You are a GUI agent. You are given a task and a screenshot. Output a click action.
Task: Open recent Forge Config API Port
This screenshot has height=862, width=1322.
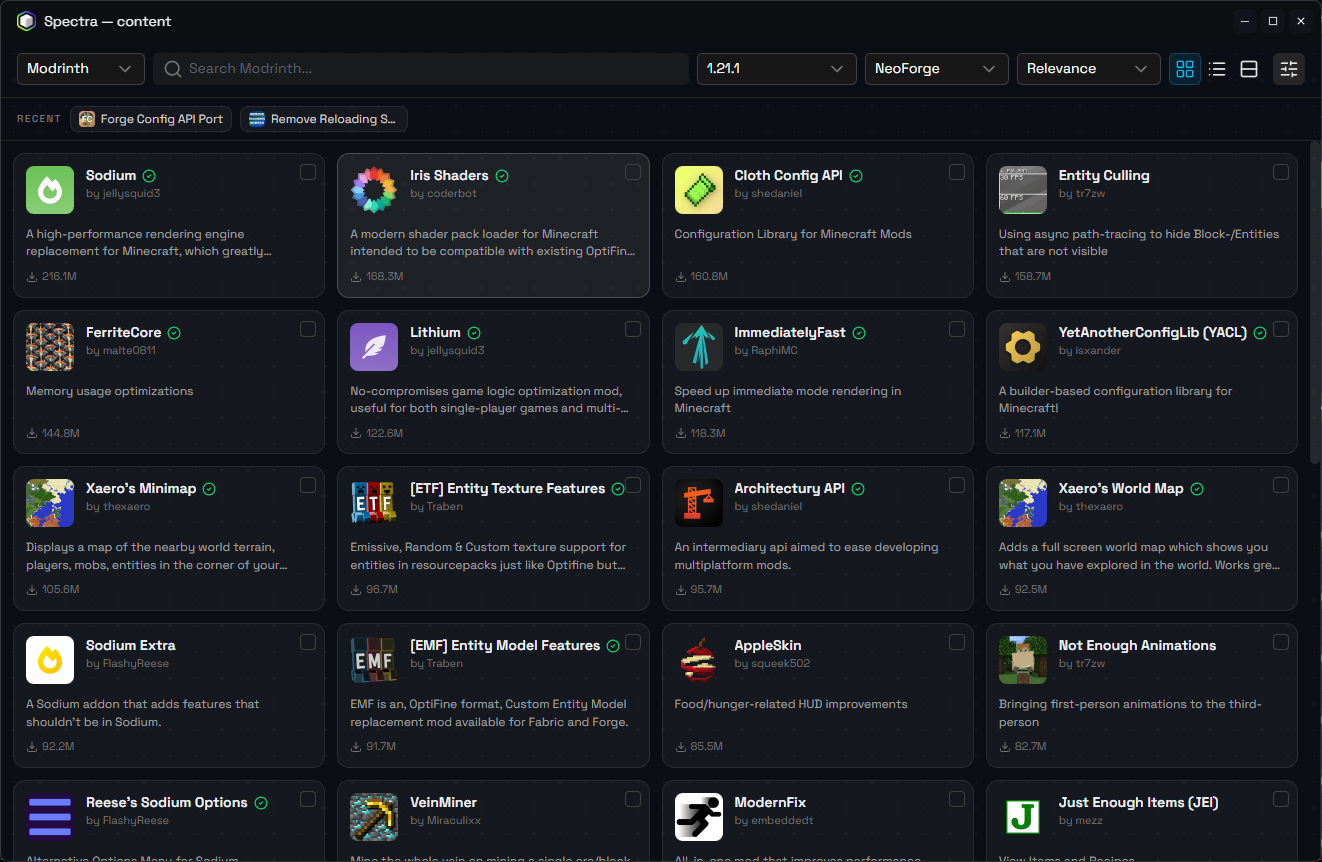151,119
